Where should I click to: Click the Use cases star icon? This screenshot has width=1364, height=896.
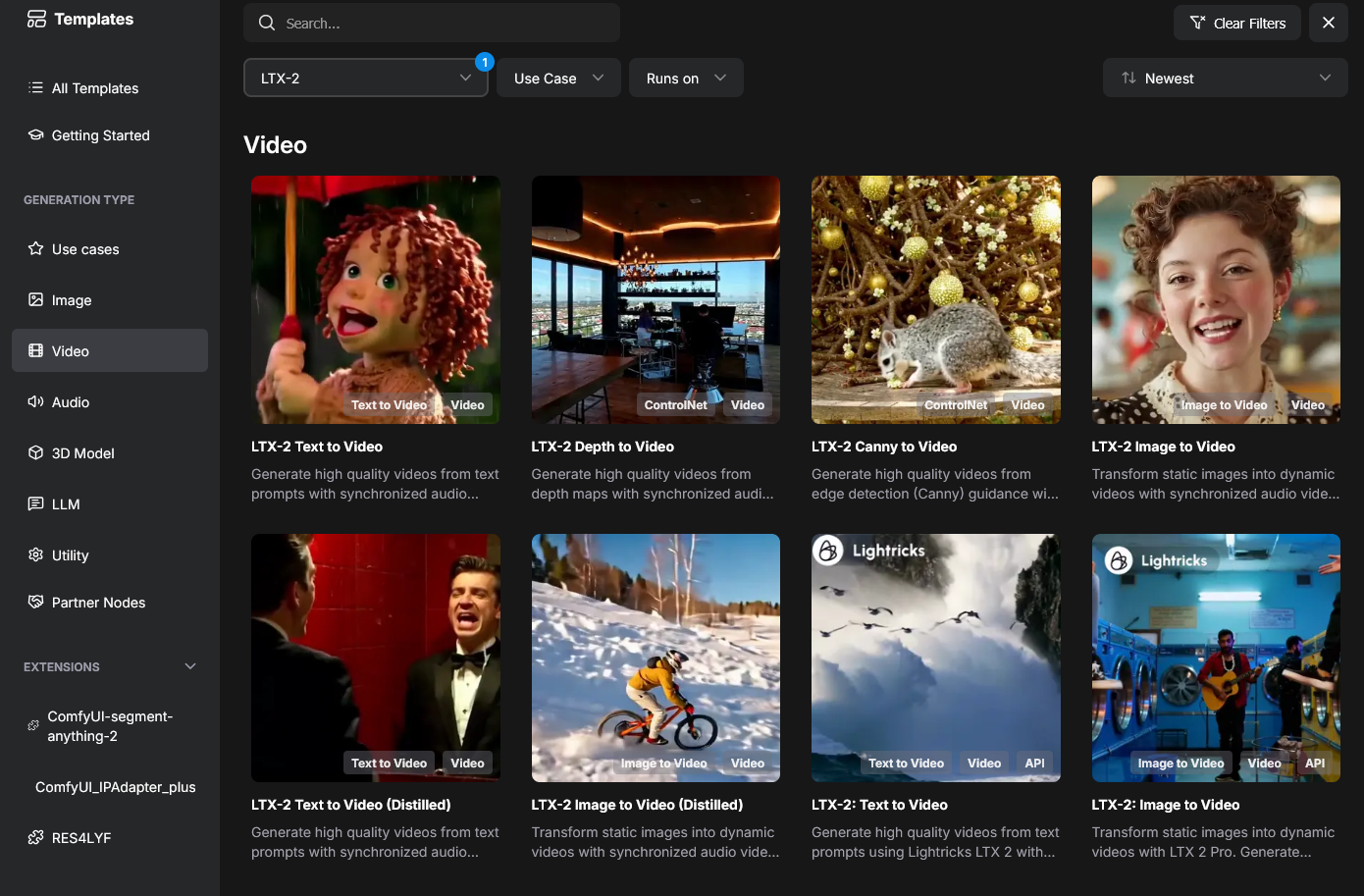tap(35, 248)
